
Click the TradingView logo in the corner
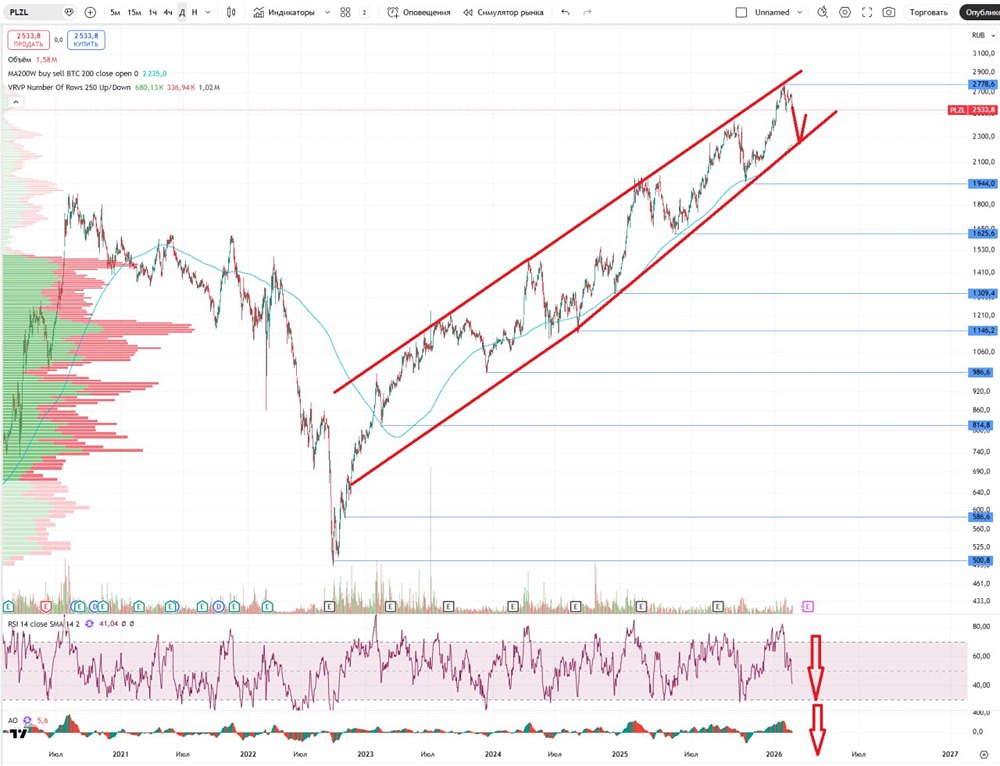19,734
